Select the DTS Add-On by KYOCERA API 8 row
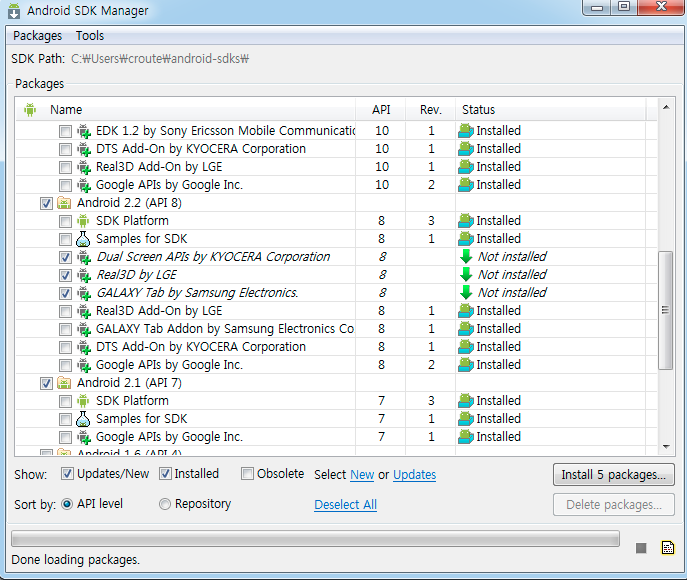687x580 pixels. pyautogui.click(x=336, y=347)
